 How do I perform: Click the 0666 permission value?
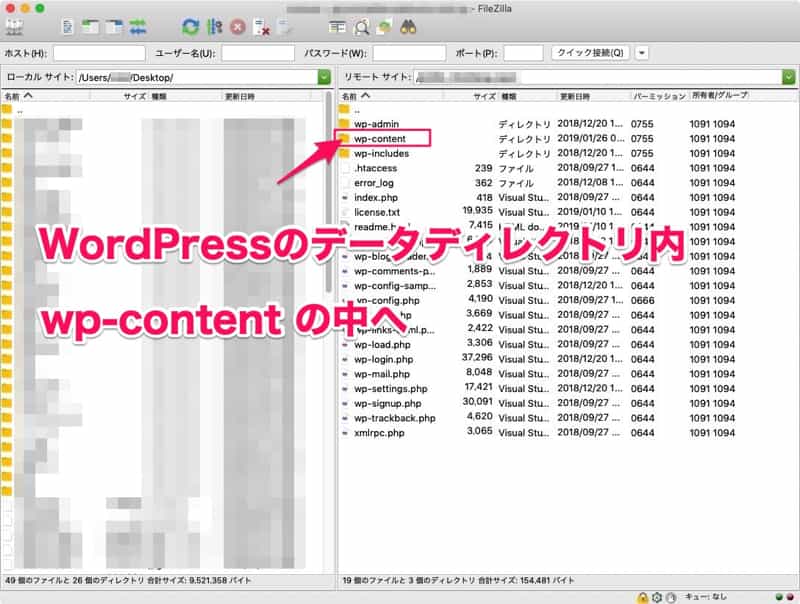[x=642, y=301]
